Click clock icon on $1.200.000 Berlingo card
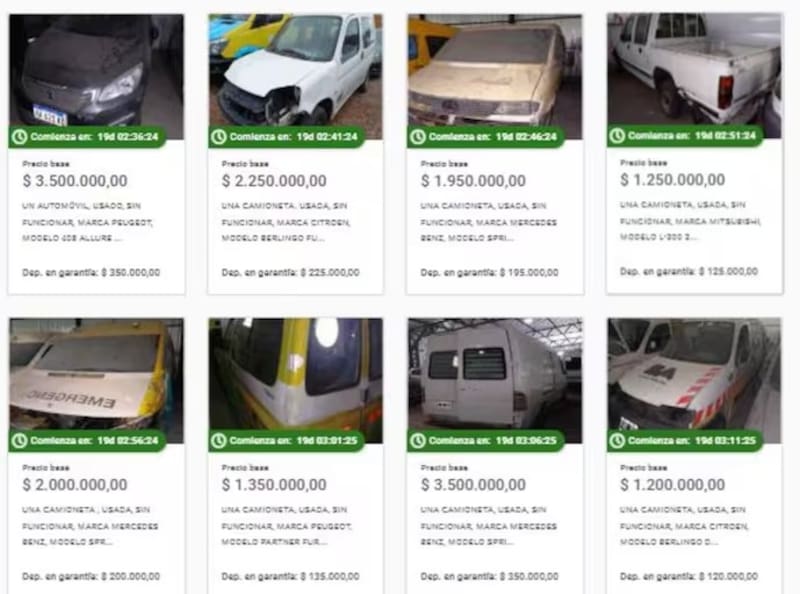The width and height of the screenshot is (800, 594). pyautogui.click(x=617, y=440)
